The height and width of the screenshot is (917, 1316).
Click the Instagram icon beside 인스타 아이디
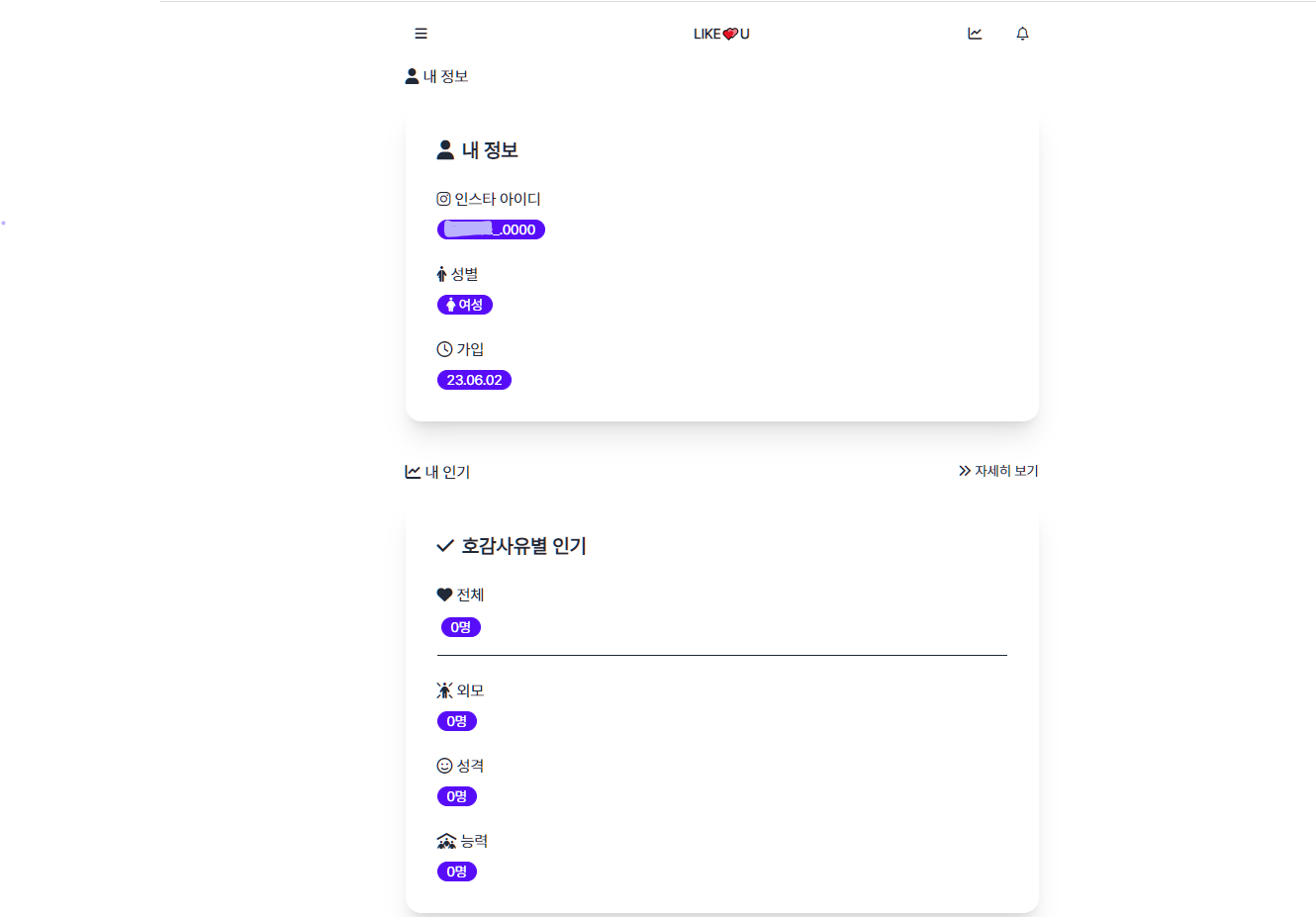442,198
